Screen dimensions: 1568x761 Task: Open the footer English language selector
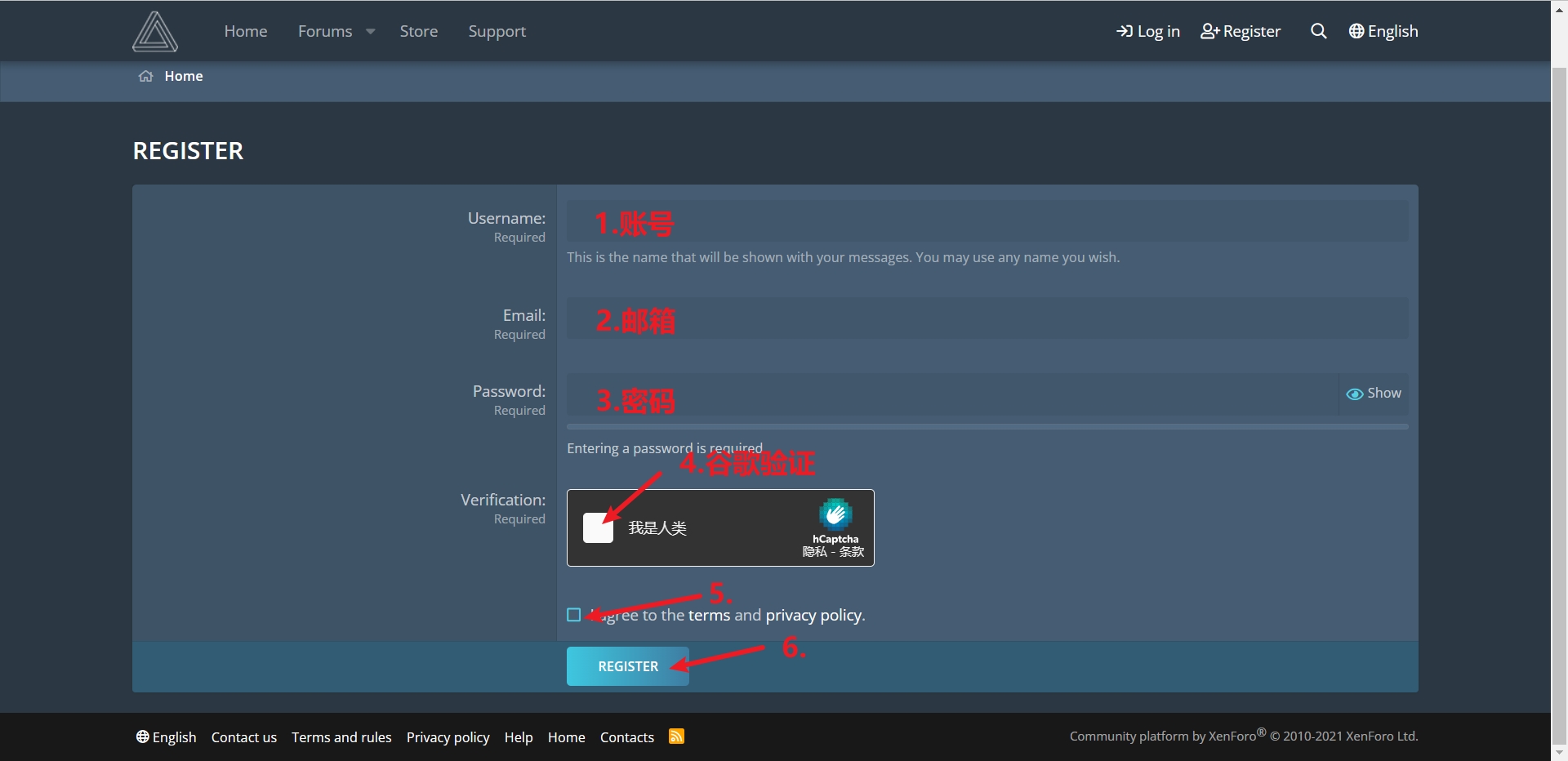coord(167,737)
